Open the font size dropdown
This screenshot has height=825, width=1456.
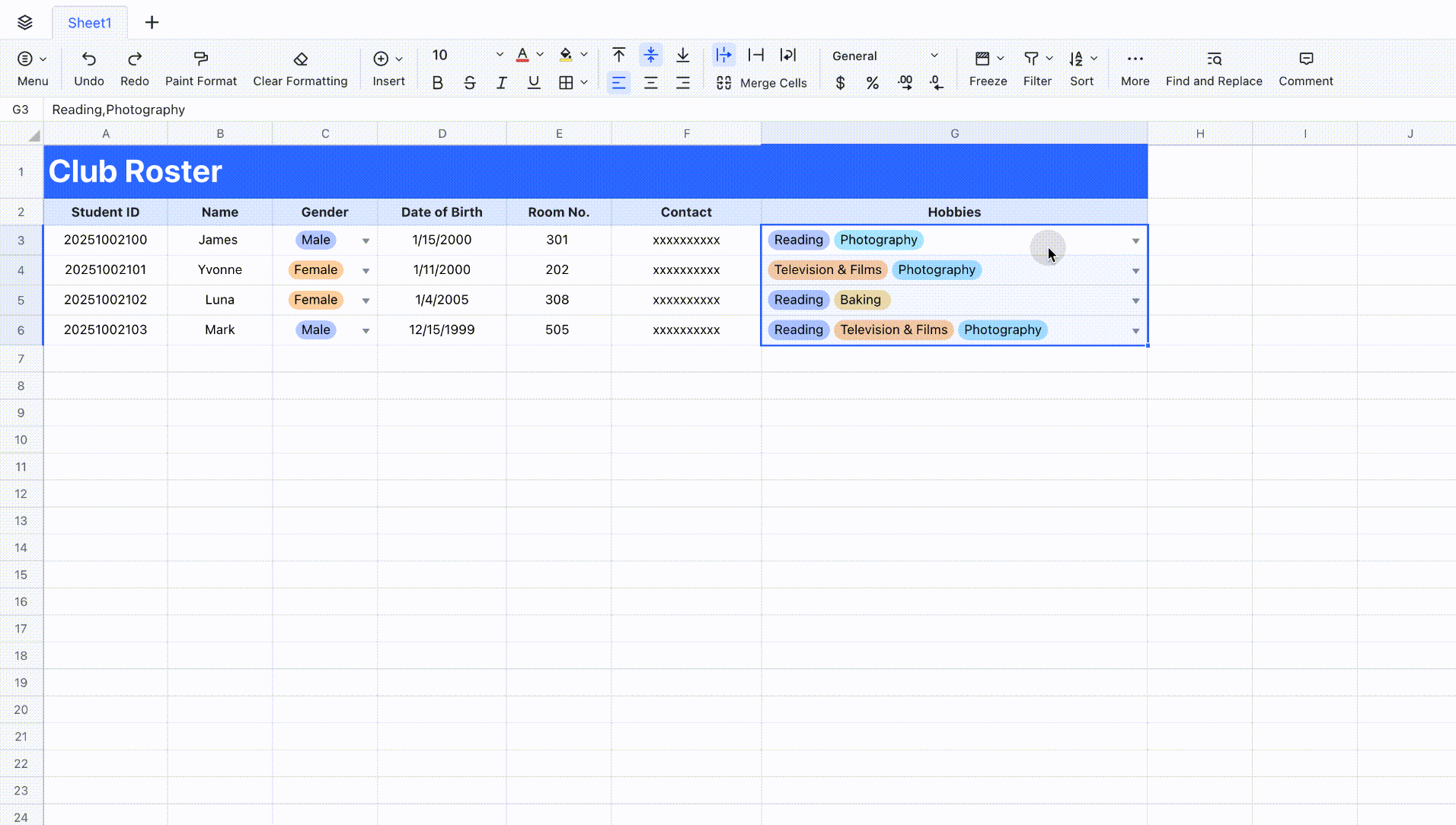[499, 55]
